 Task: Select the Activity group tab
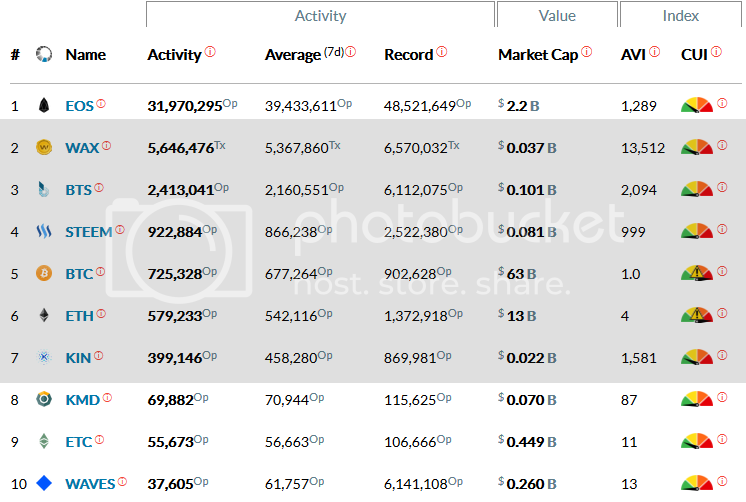click(x=320, y=15)
